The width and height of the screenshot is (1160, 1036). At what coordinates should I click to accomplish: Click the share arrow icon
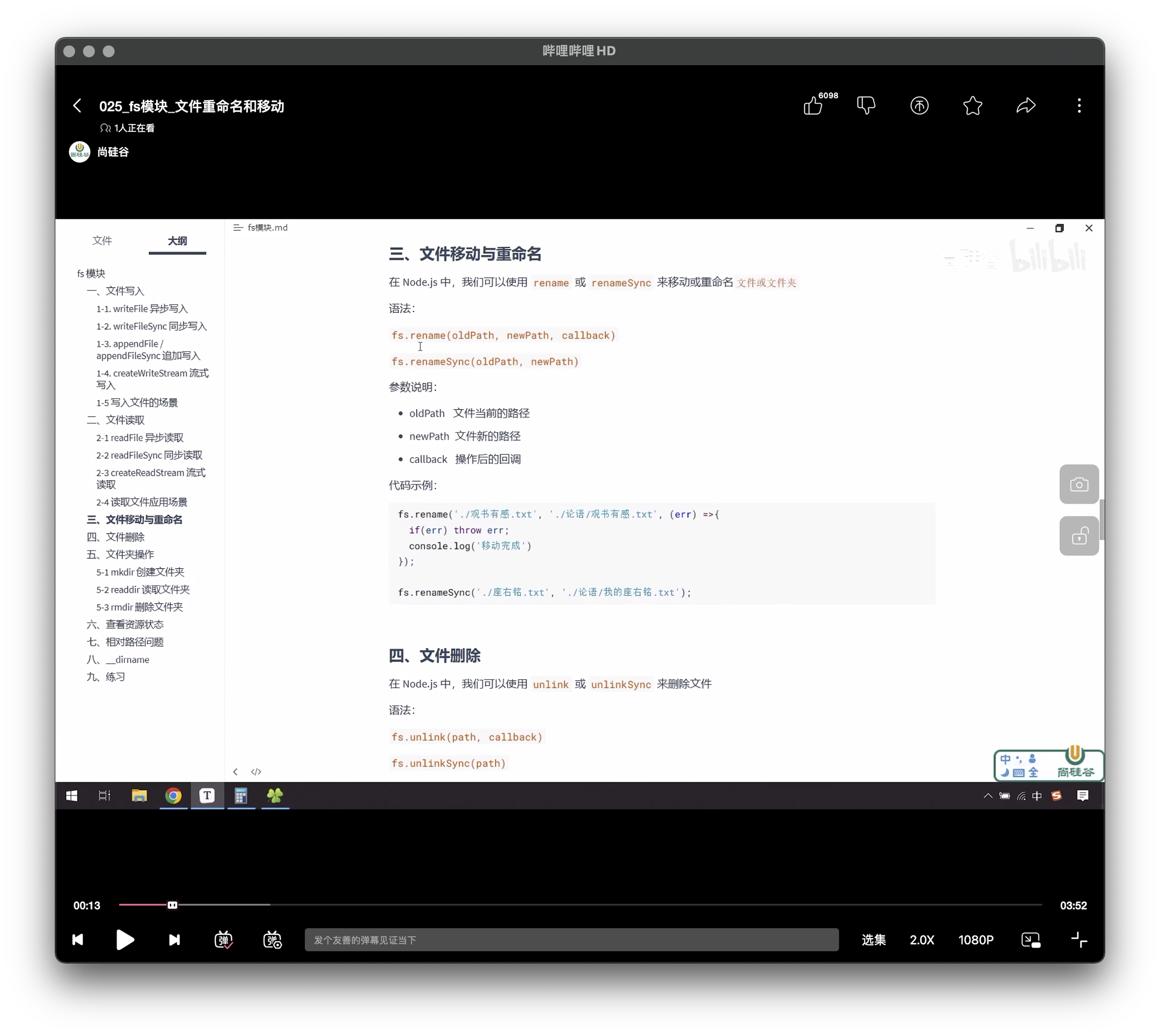point(1026,106)
